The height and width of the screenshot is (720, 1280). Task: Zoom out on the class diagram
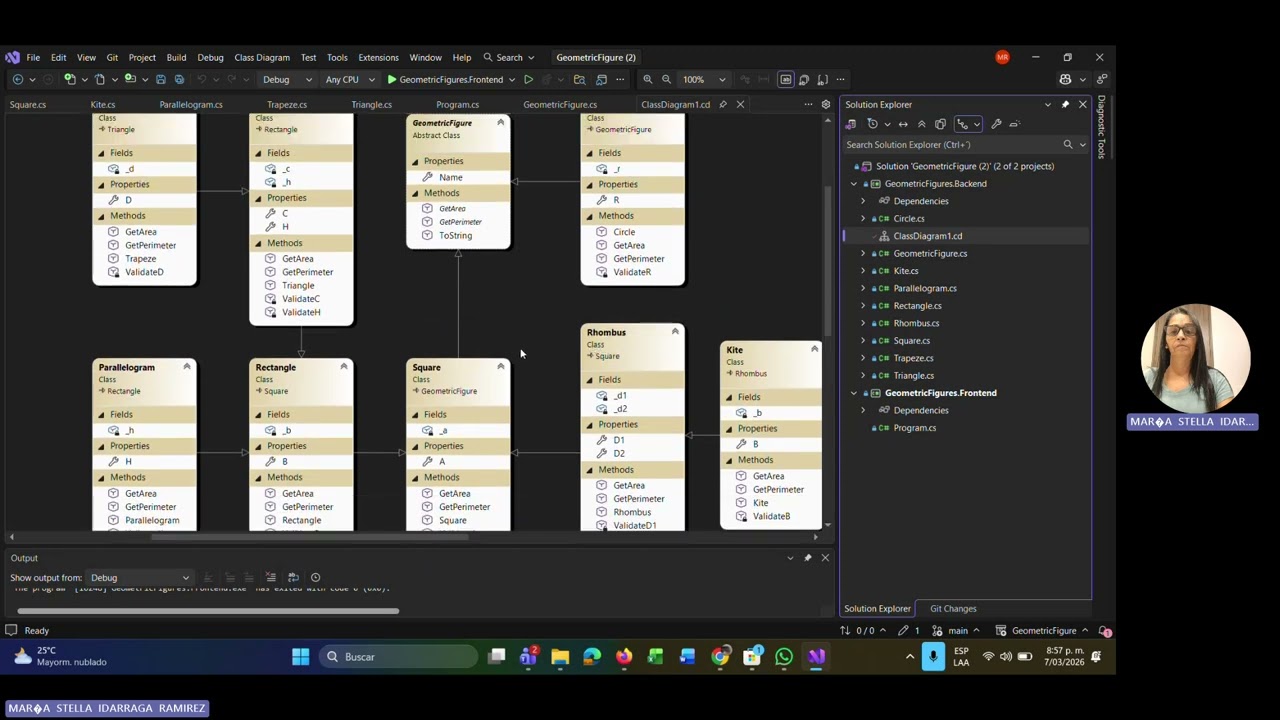pos(666,79)
